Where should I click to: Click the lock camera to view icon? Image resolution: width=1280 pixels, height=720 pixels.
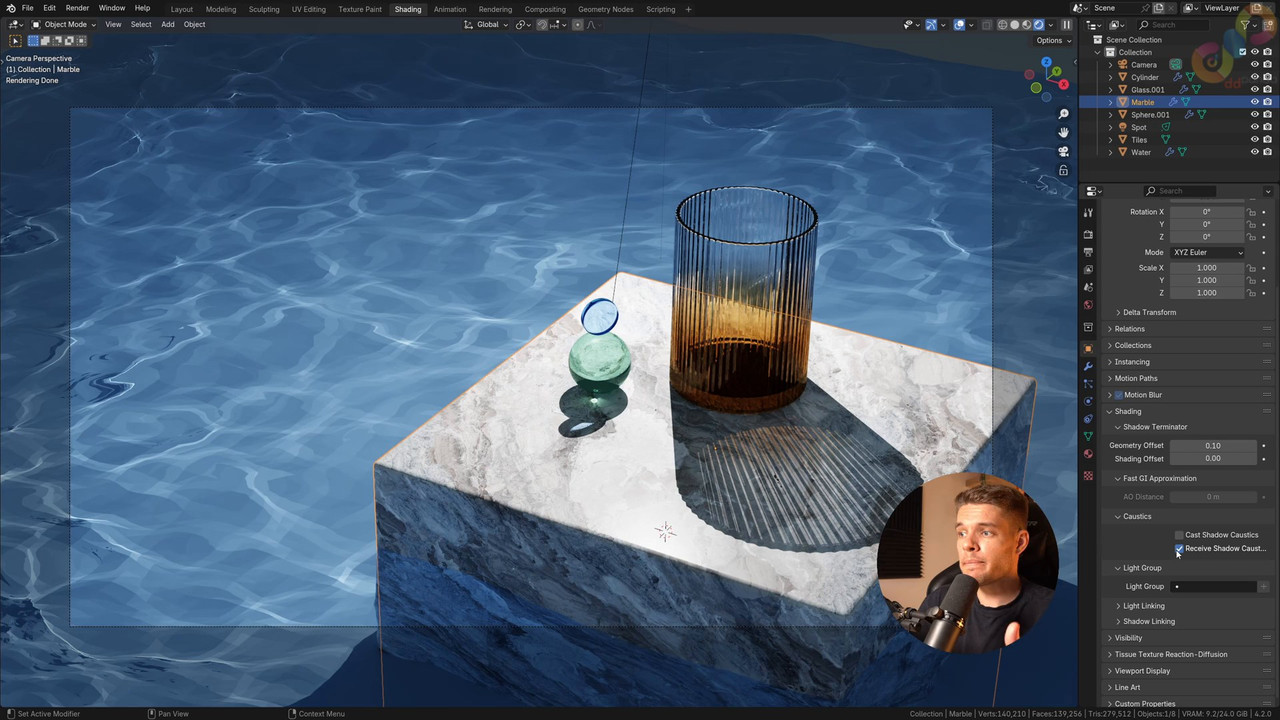(1064, 170)
